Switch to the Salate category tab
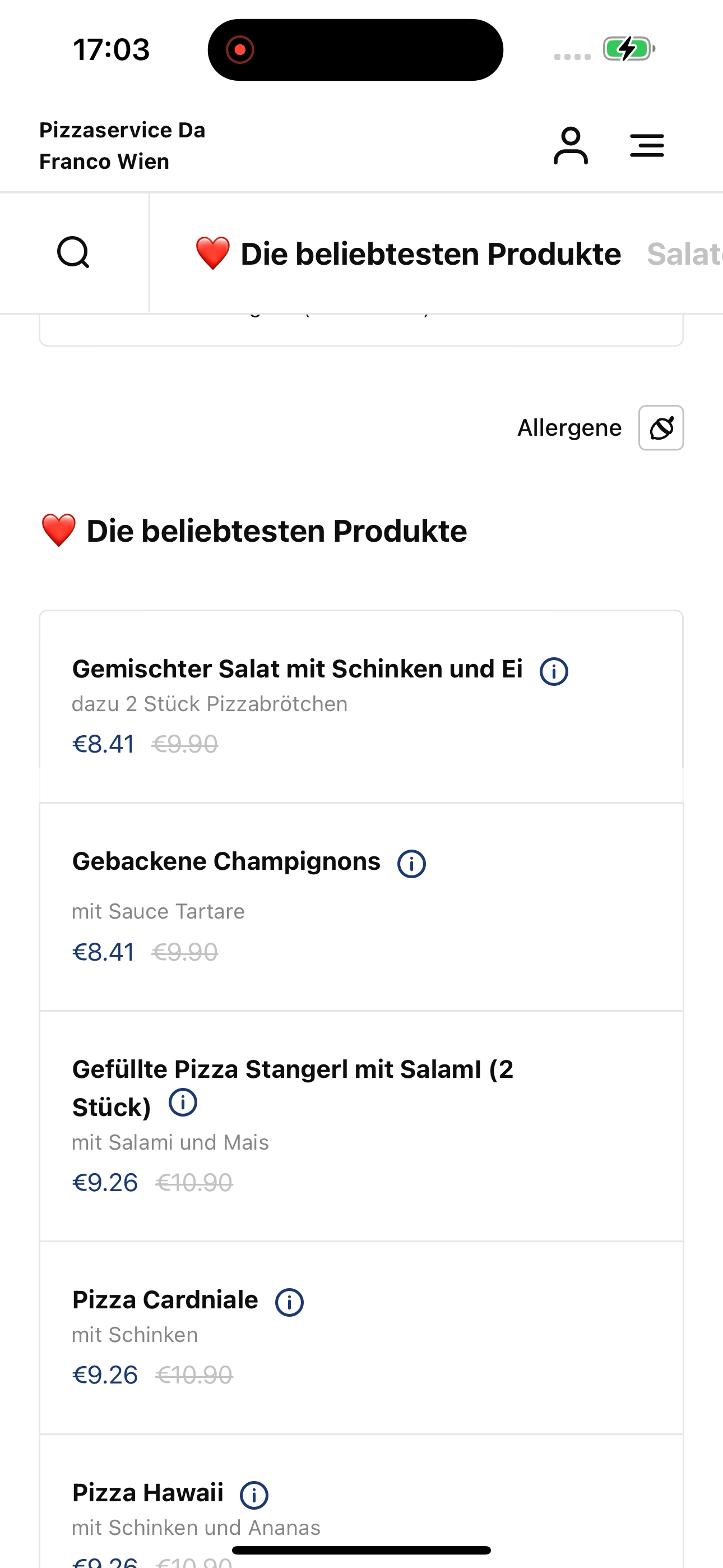 [685, 254]
